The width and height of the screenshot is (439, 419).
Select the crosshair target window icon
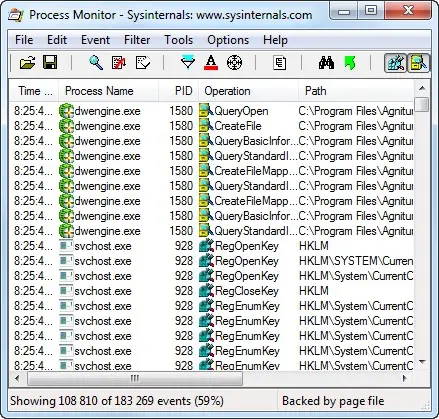234,63
